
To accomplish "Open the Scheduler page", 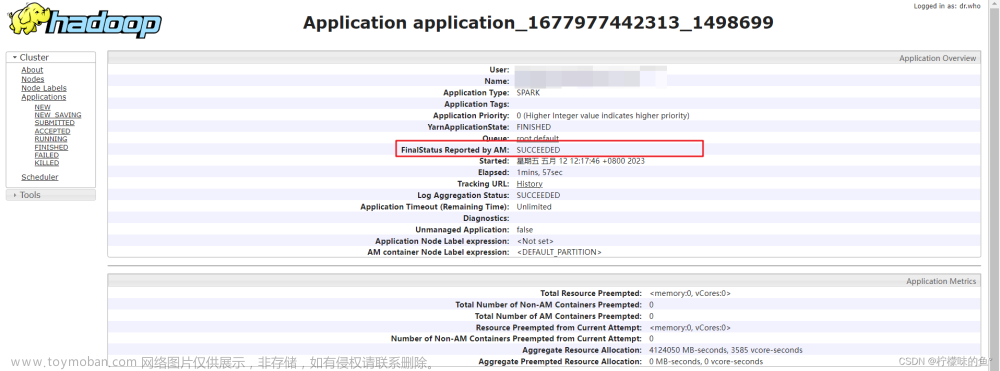I will pyautogui.click(x=40, y=177).
